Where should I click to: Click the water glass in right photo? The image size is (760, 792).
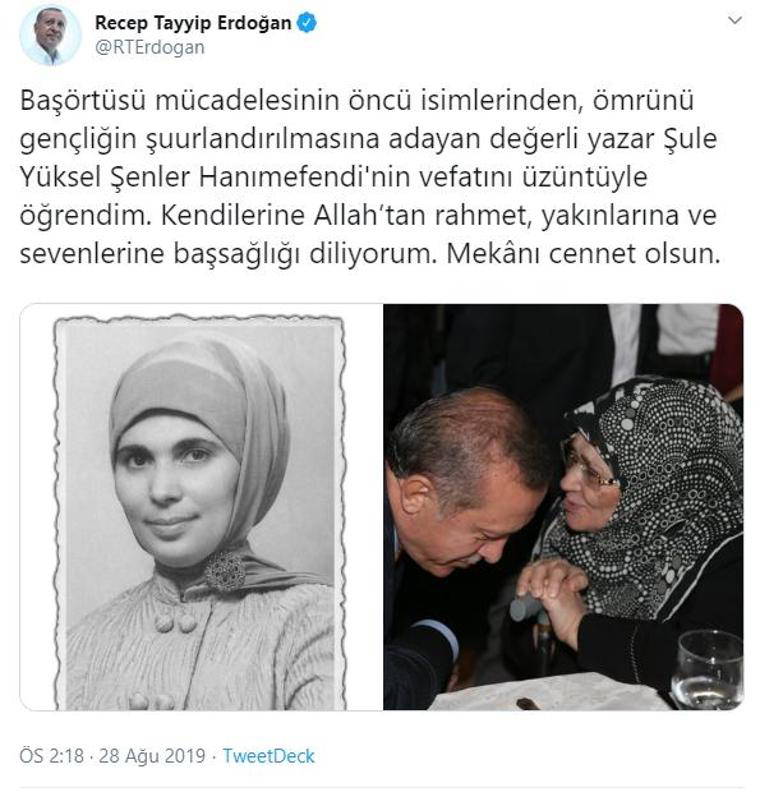[707, 669]
